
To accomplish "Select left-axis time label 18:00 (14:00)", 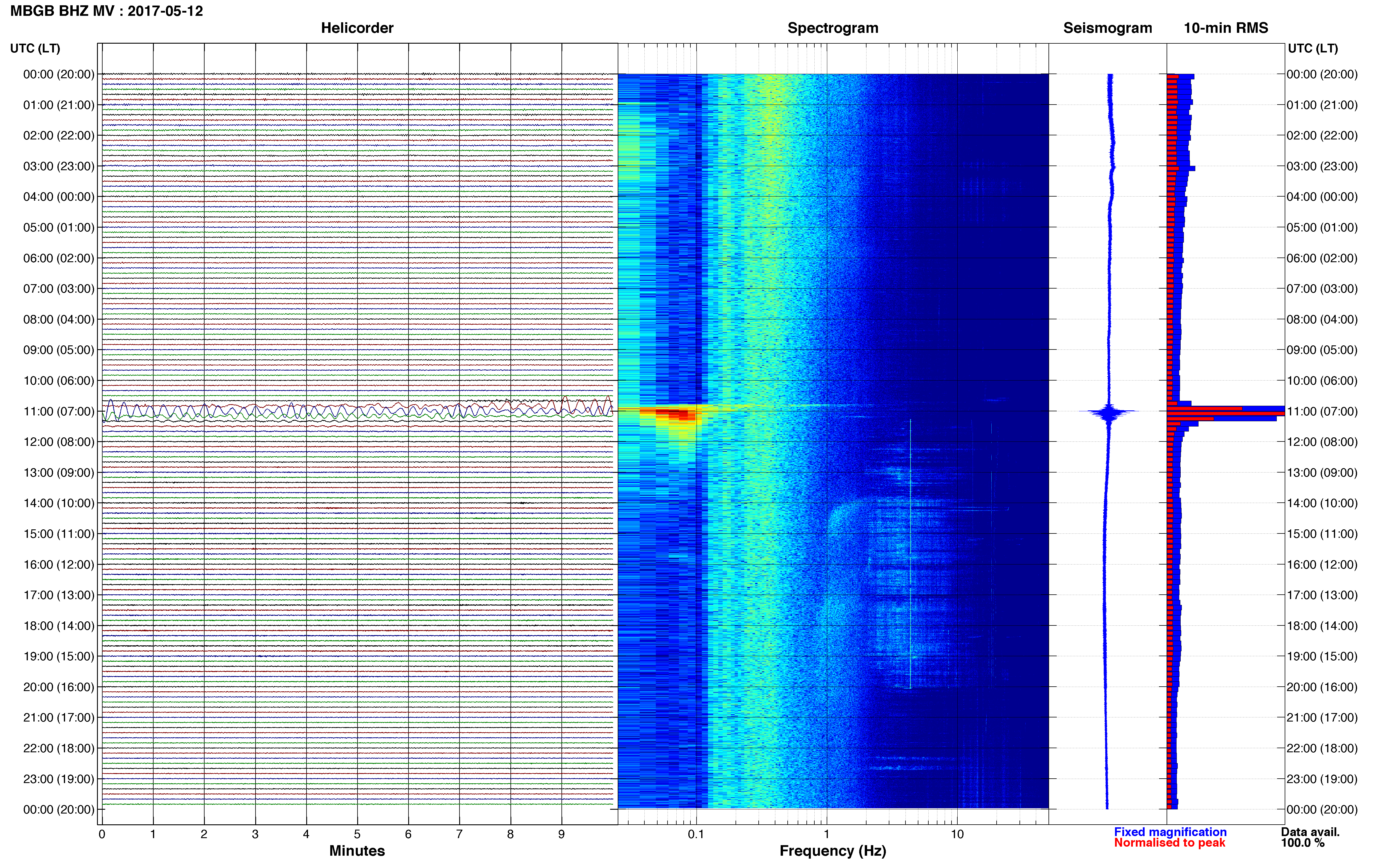I will (59, 626).
